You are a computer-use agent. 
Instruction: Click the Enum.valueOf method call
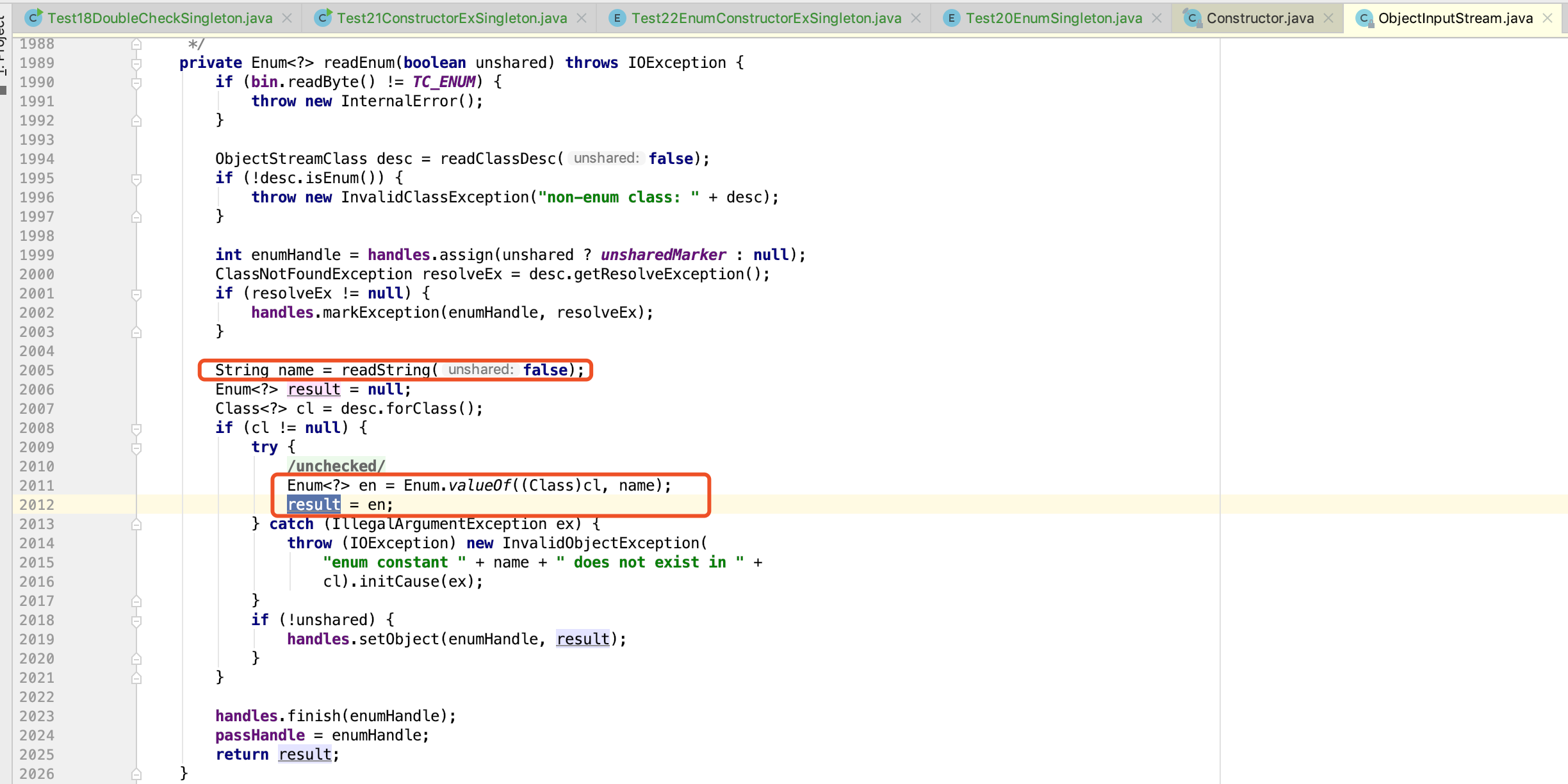479,486
